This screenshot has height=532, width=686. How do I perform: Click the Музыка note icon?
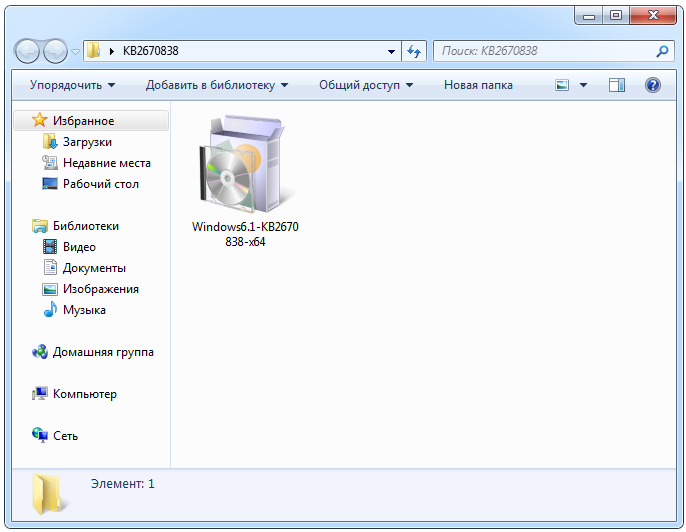tap(50, 309)
